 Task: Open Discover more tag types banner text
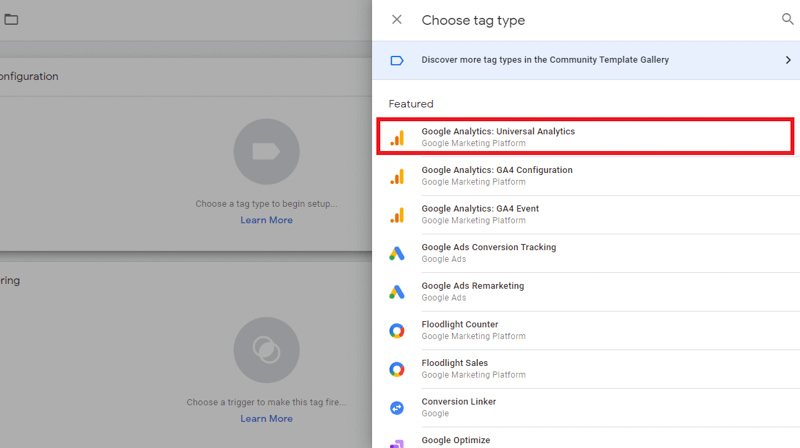pos(545,60)
